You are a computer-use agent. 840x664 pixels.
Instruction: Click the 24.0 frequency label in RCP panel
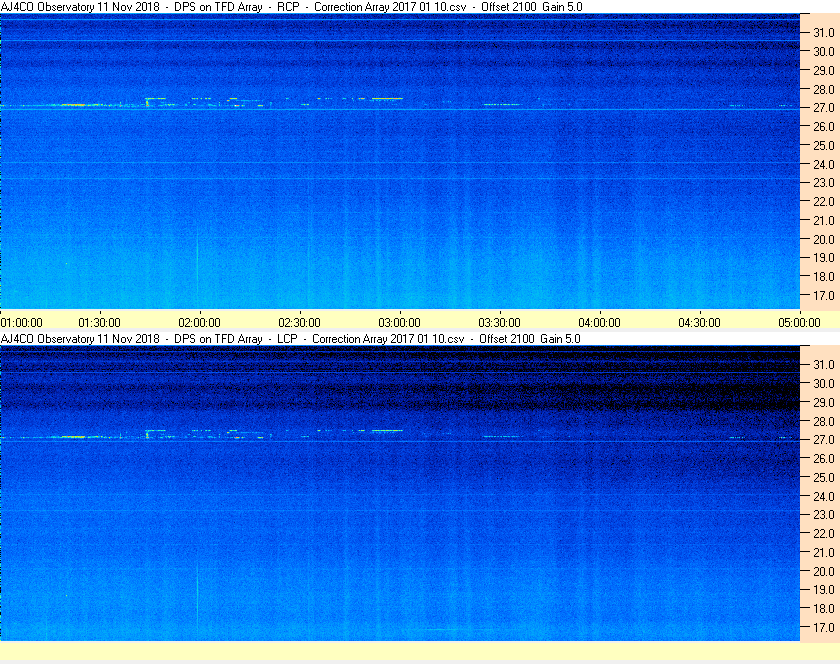click(x=824, y=164)
